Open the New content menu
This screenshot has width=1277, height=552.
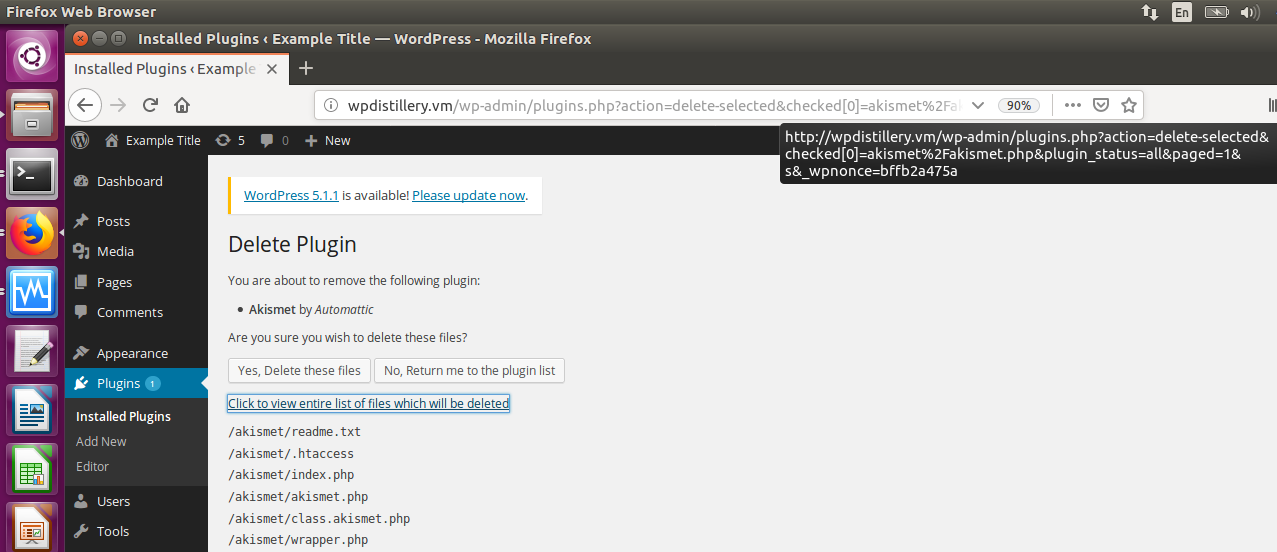[x=327, y=140]
